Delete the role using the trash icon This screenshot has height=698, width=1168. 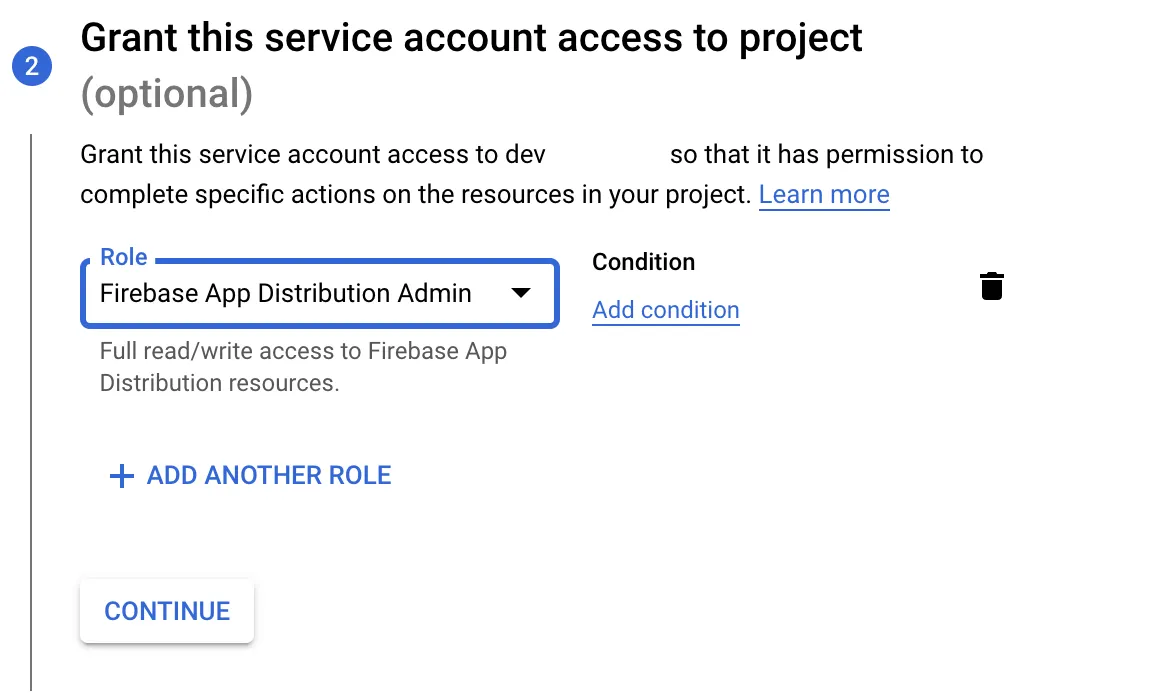point(991,286)
